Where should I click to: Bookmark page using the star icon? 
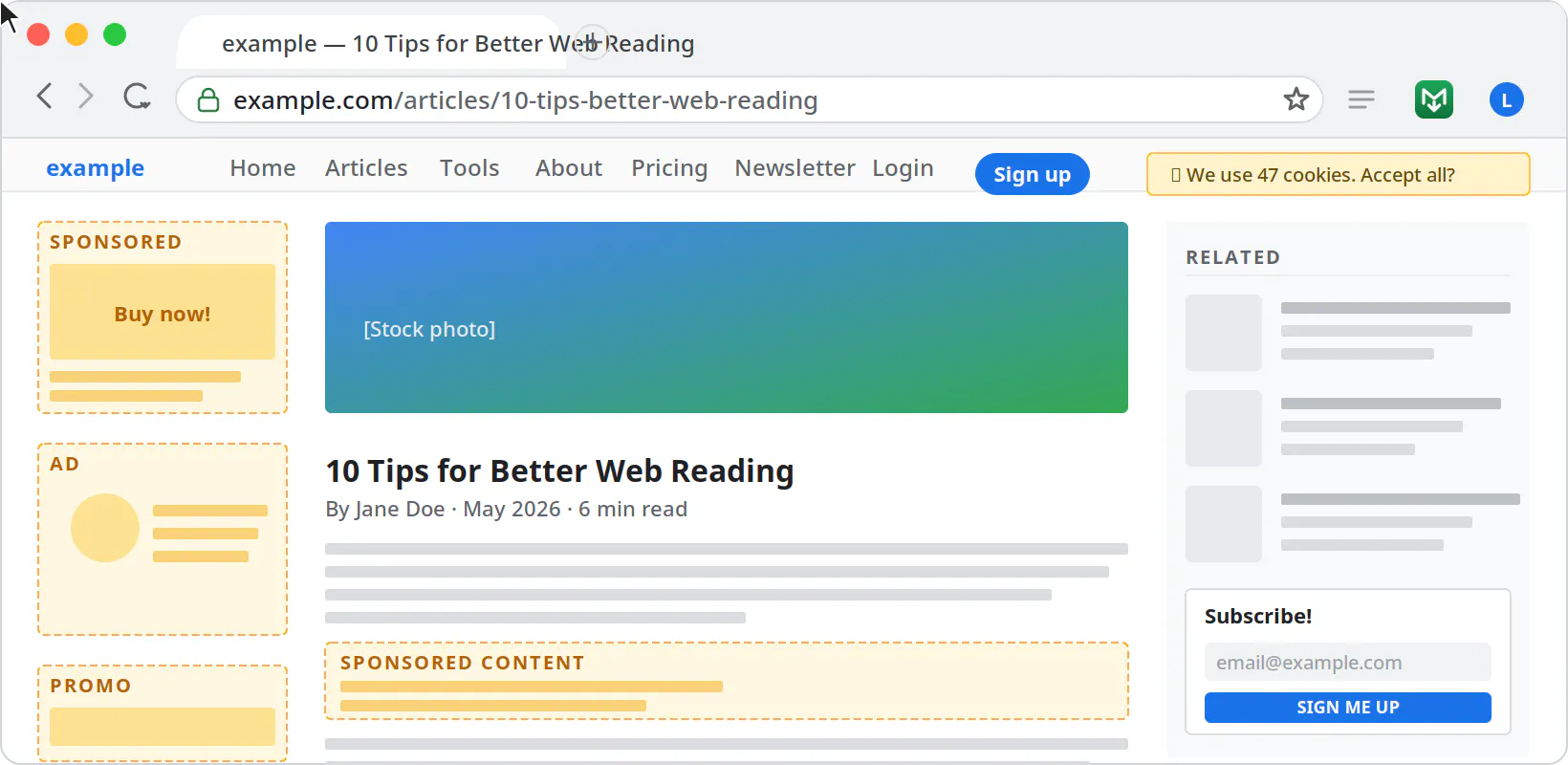1296,98
